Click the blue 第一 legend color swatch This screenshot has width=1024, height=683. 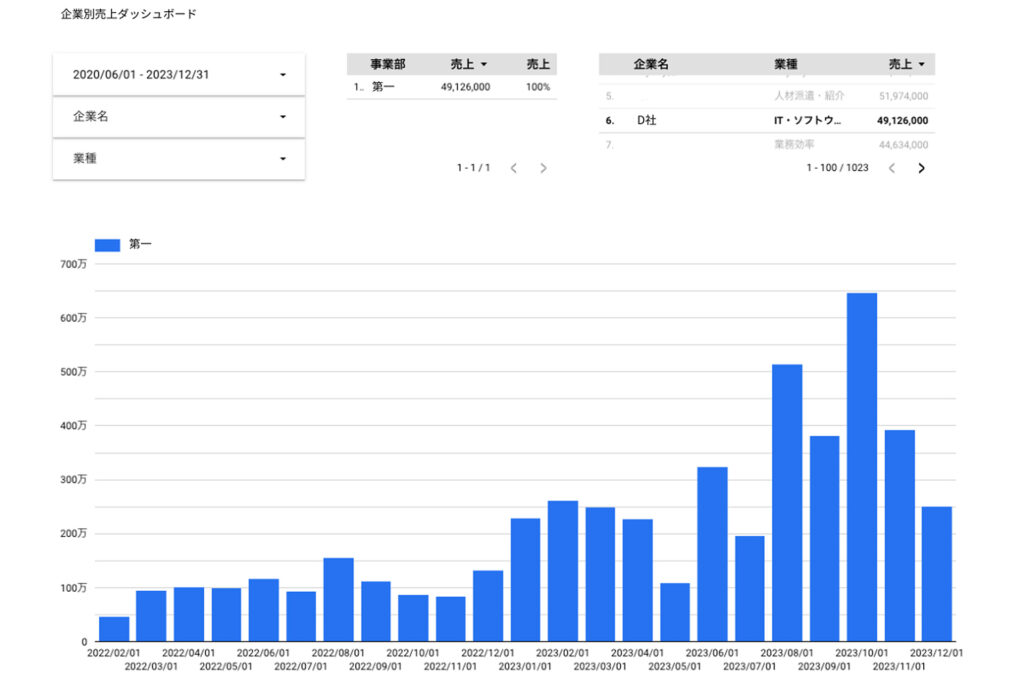pyautogui.click(x=106, y=245)
